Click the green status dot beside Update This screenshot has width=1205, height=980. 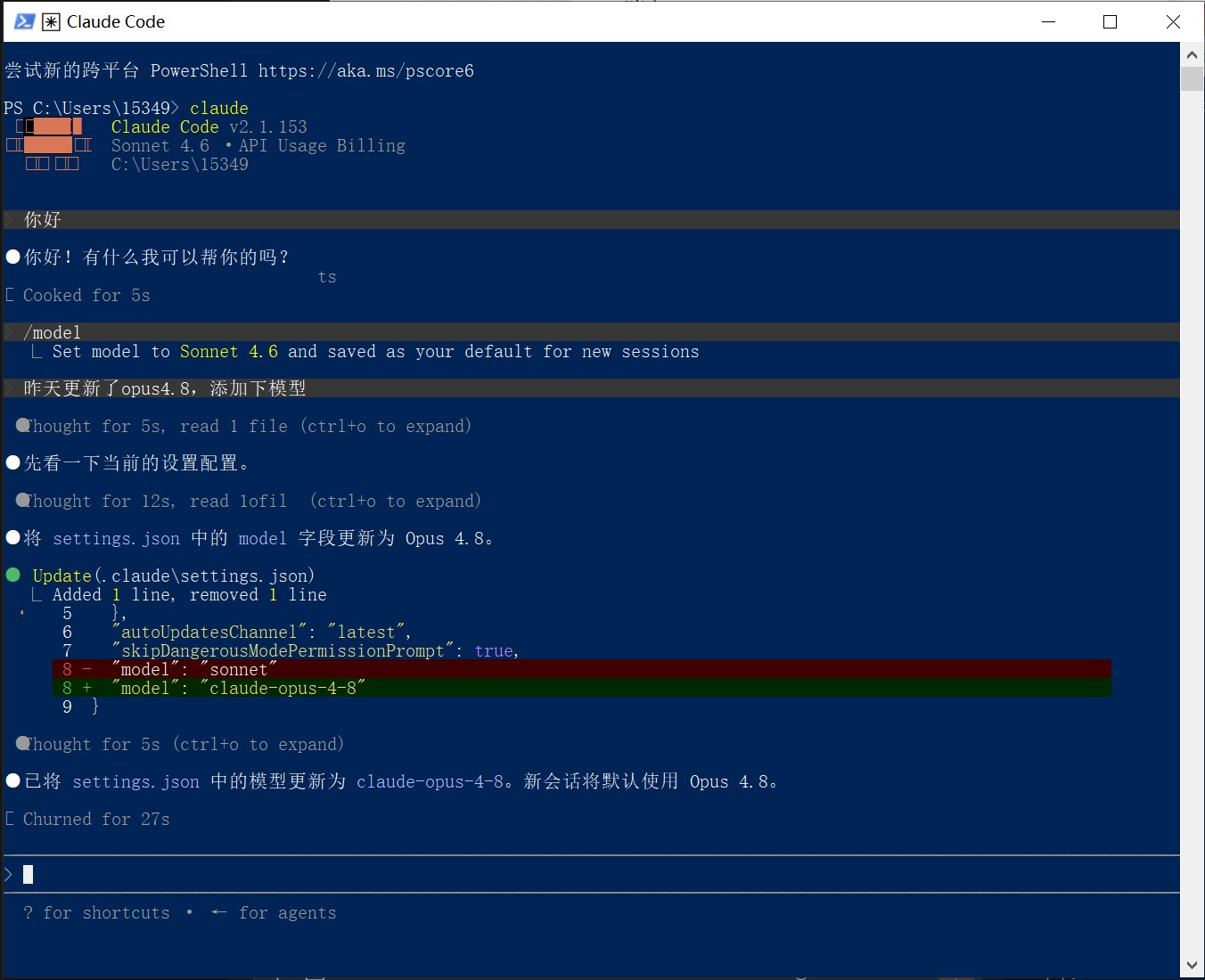tap(13, 575)
